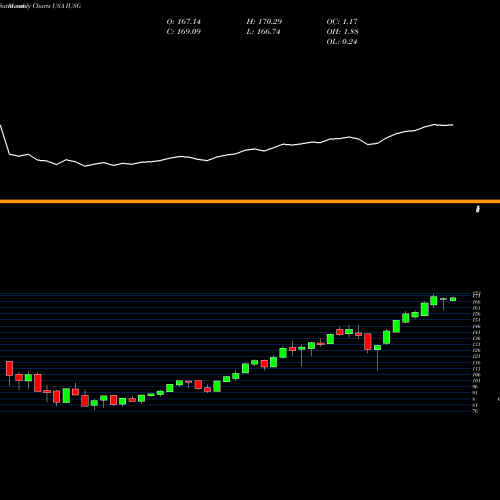Click the 116 price axis label
Image resolution: width=500 pixels, height=500 pixels.
(x=477, y=363)
